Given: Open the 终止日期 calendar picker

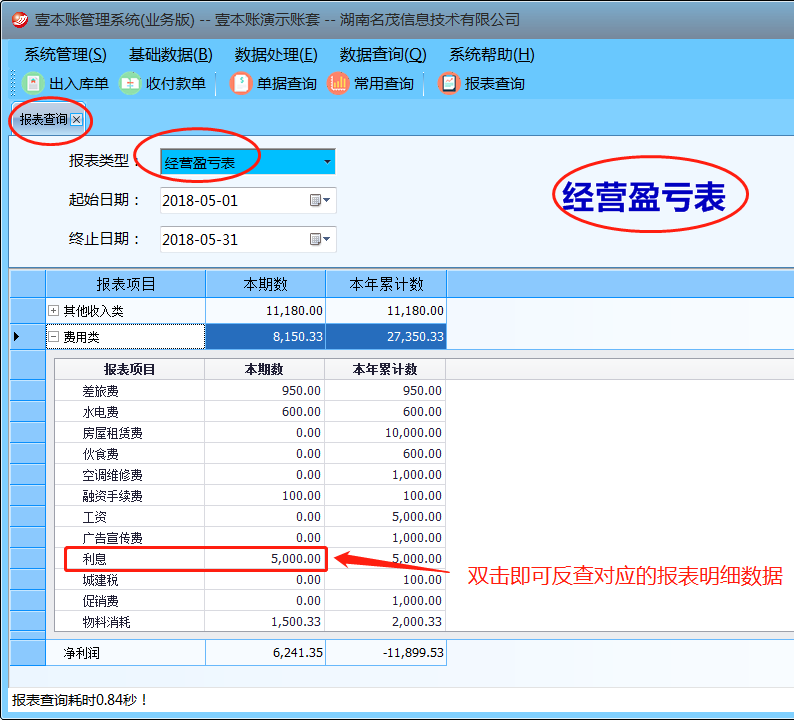Looking at the screenshot, I should click(320, 239).
